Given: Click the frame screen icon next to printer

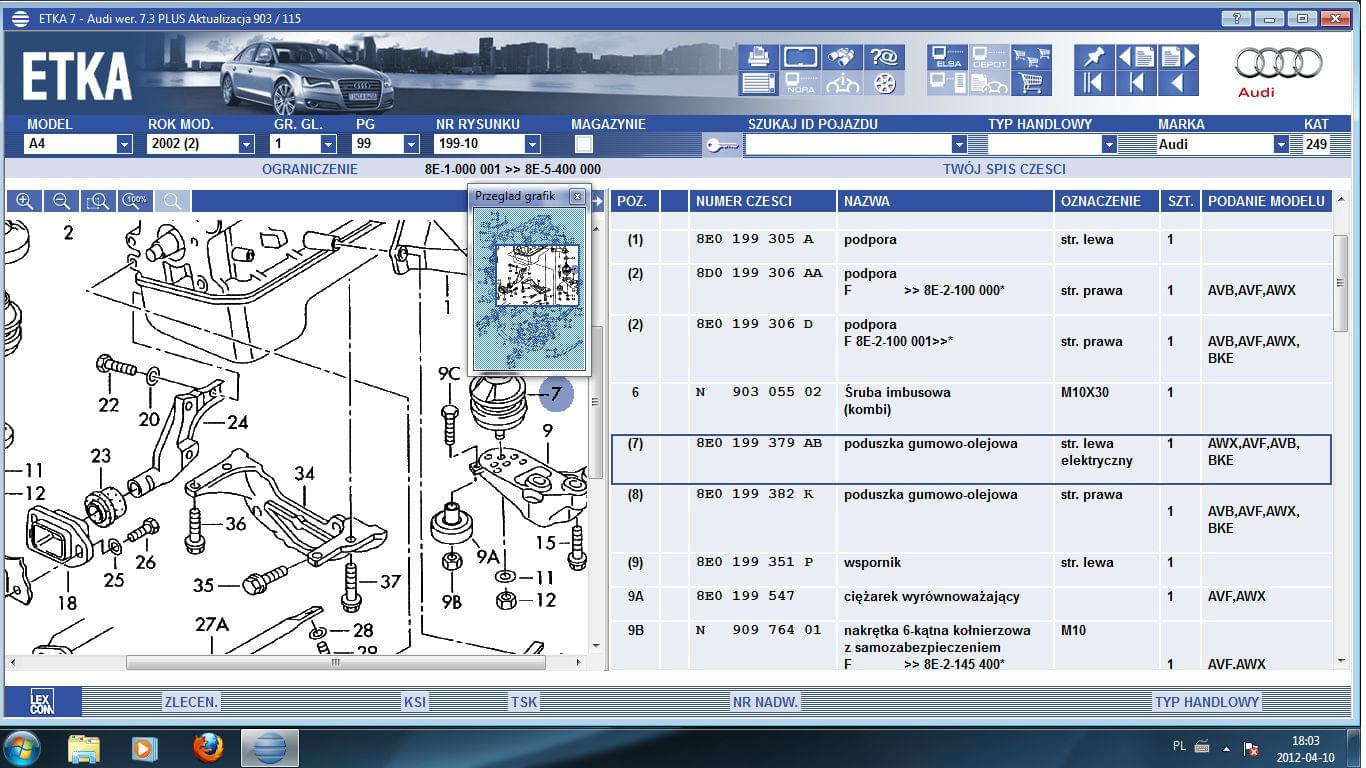Looking at the screenshot, I should pos(801,57).
